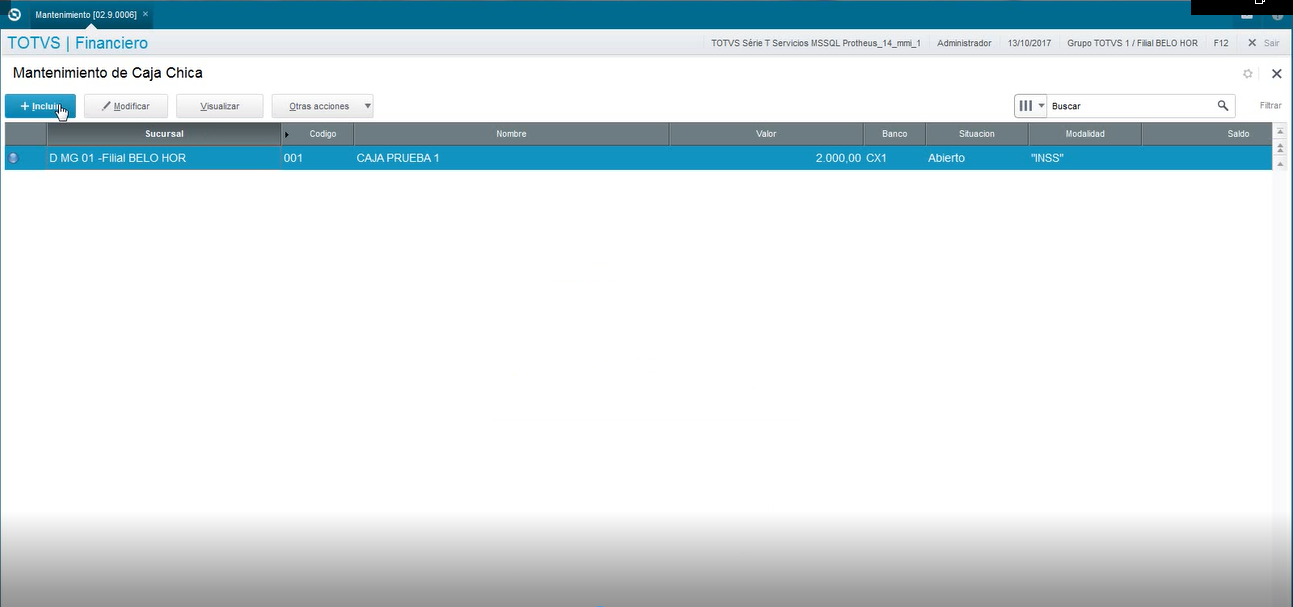Select the Mantenimiento [02.9.0006] tab

pyautogui.click(x=85, y=15)
